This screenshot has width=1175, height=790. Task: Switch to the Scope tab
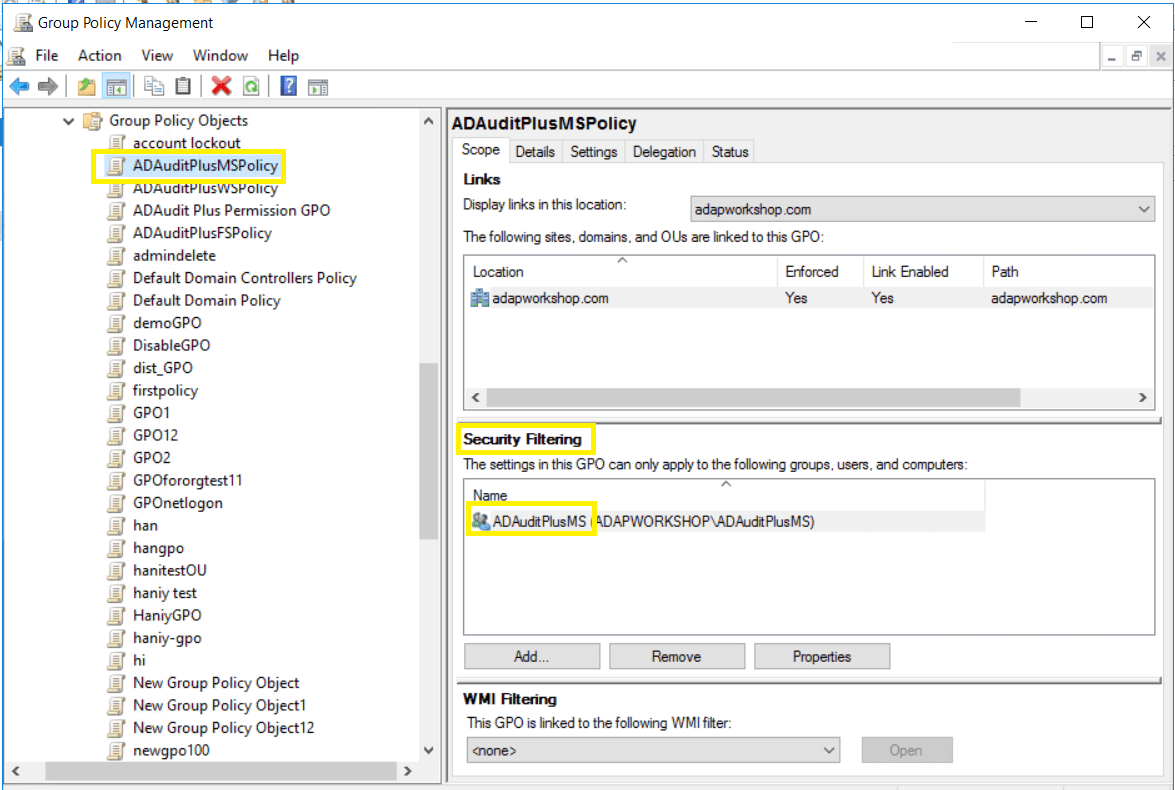tap(480, 149)
